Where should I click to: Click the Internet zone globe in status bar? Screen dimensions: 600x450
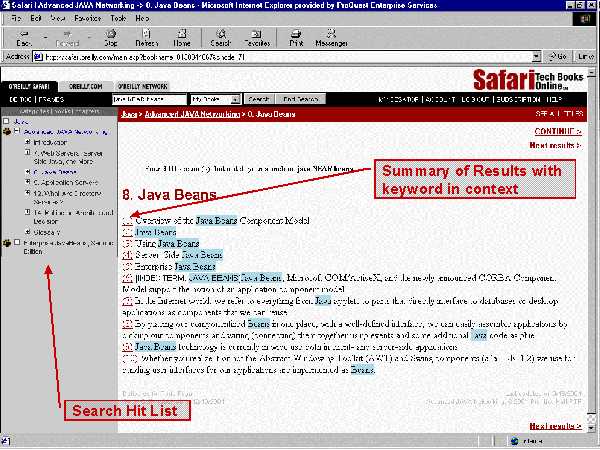point(515,441)
